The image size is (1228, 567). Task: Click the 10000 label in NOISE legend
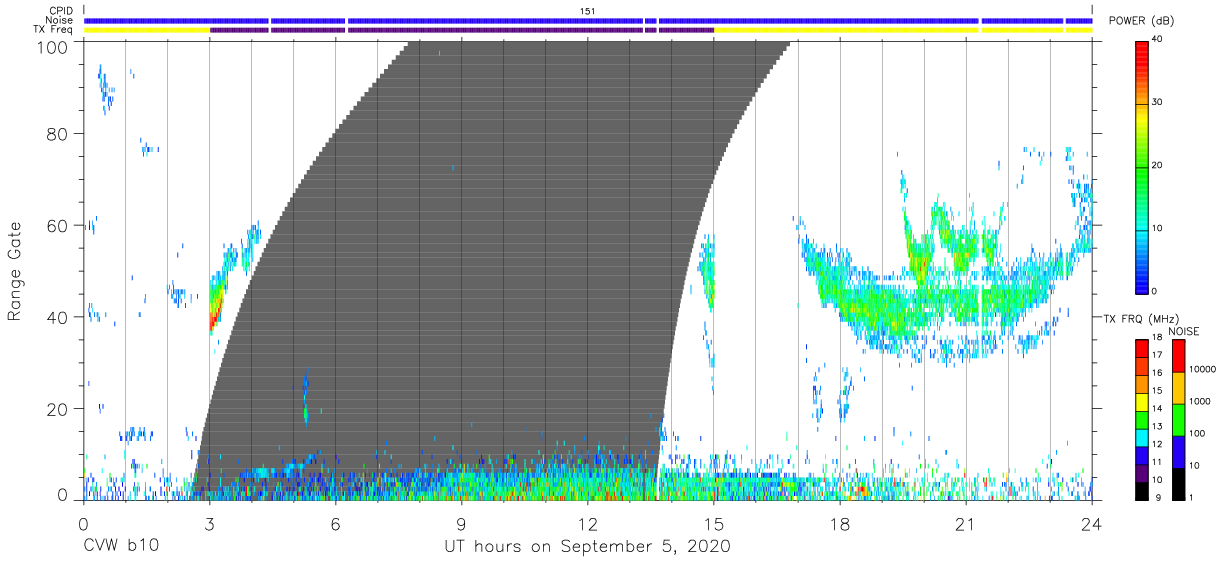point(1203,369)
